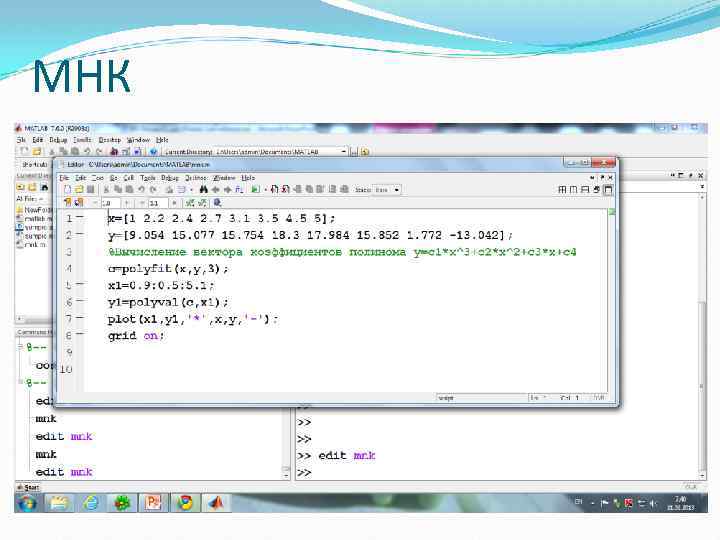Click the Cut scissors icon in Editor toolbar

[x=106, y=190]
